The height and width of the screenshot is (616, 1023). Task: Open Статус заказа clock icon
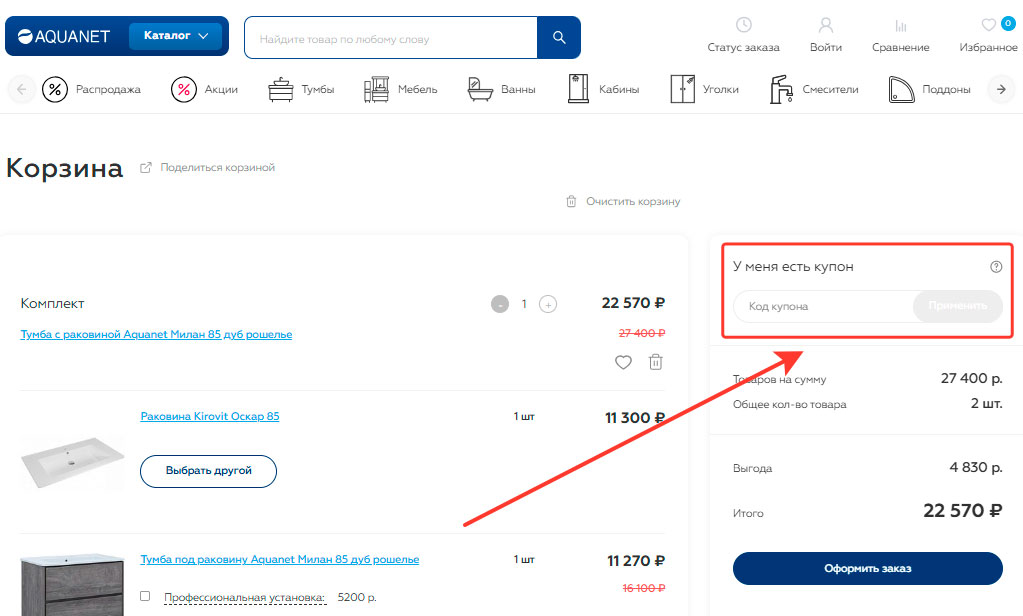(744, 25)
